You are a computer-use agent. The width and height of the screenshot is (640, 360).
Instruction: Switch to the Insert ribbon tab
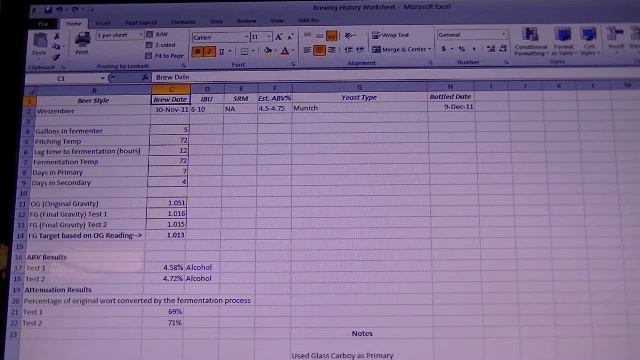(103, 23)
